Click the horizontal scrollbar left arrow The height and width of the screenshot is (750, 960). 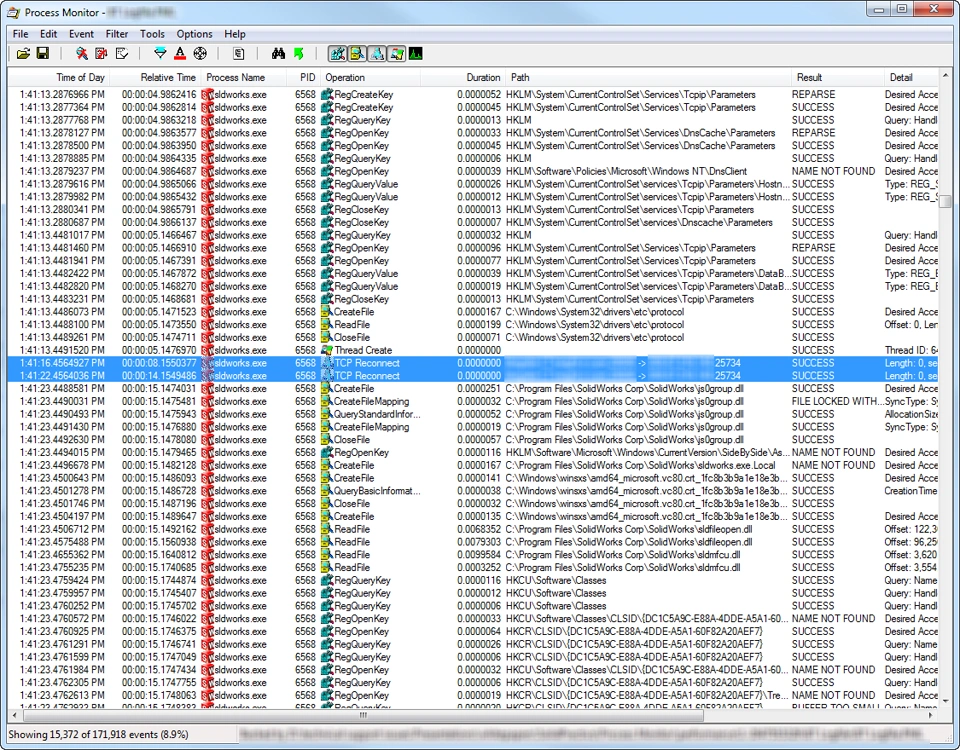pyautogui.click(x=15, y=714)
